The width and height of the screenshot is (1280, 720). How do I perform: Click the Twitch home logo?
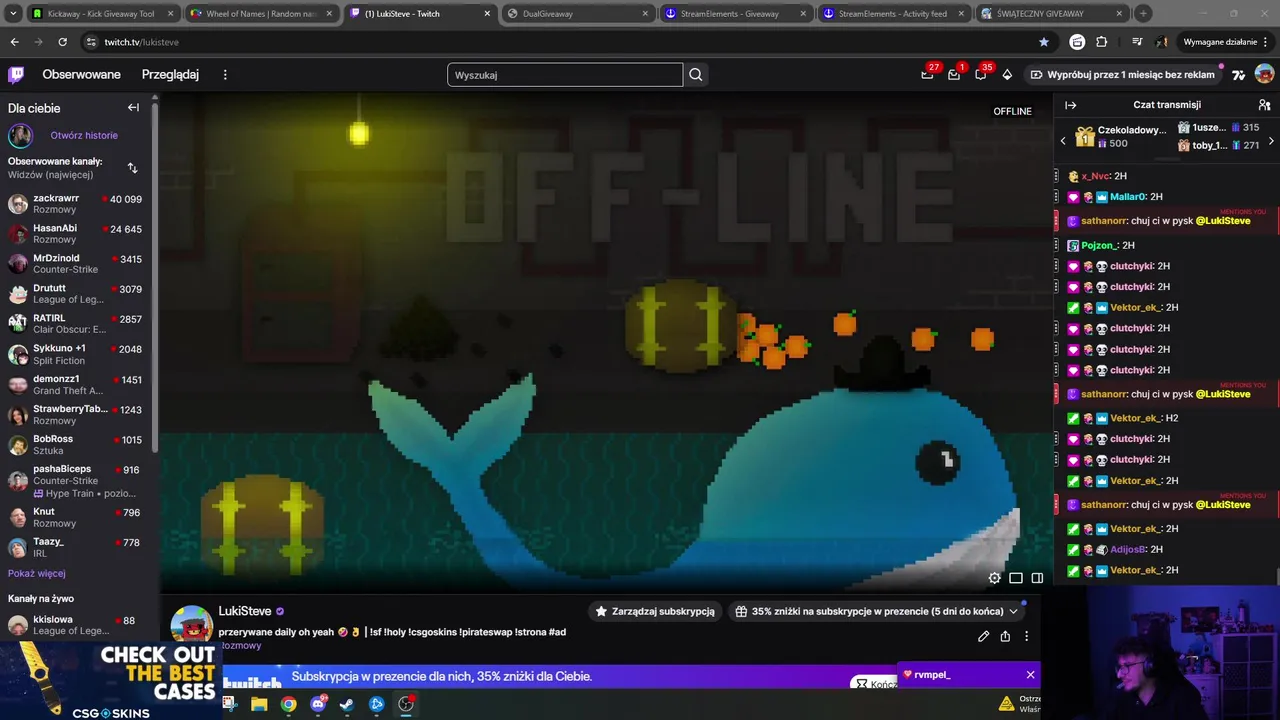click(16, 74)
